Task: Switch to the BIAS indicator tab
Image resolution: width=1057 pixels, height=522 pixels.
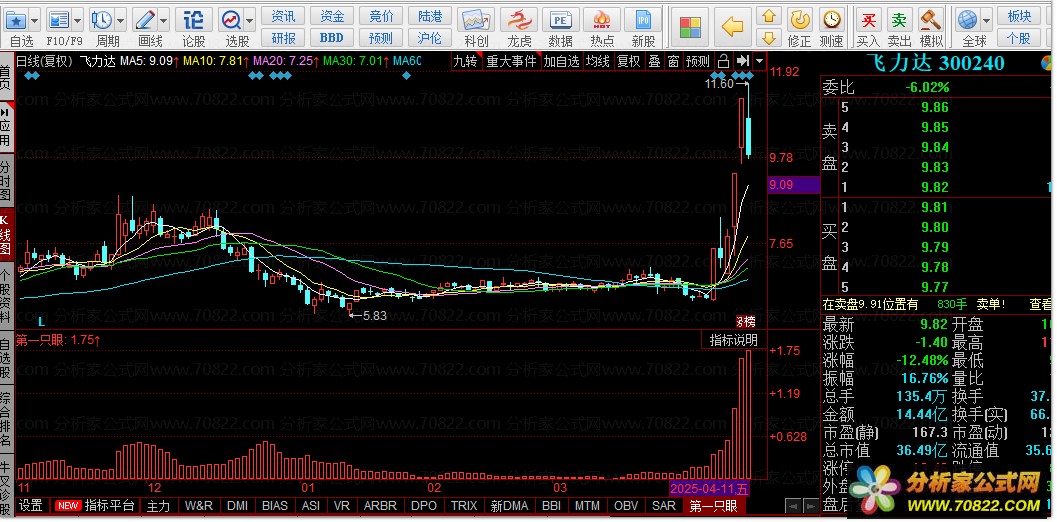Action: [x=274, y=506]
